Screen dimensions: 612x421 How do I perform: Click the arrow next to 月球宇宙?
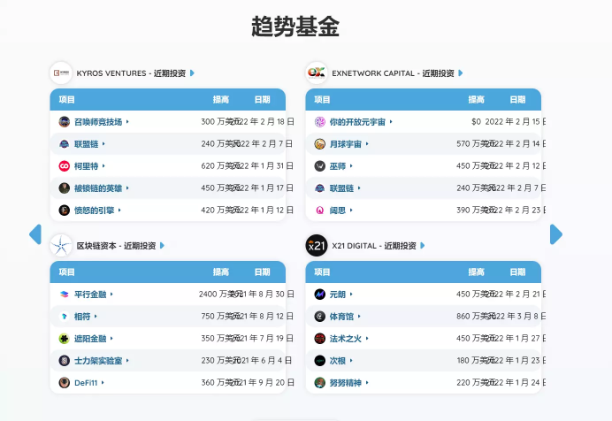click(x=367, y=144)
